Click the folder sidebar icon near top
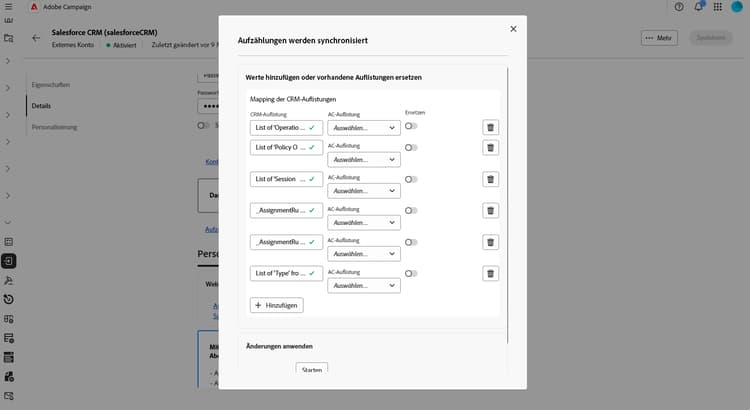Viewport: 750px width, 410px height. click(x=9, y=38)
